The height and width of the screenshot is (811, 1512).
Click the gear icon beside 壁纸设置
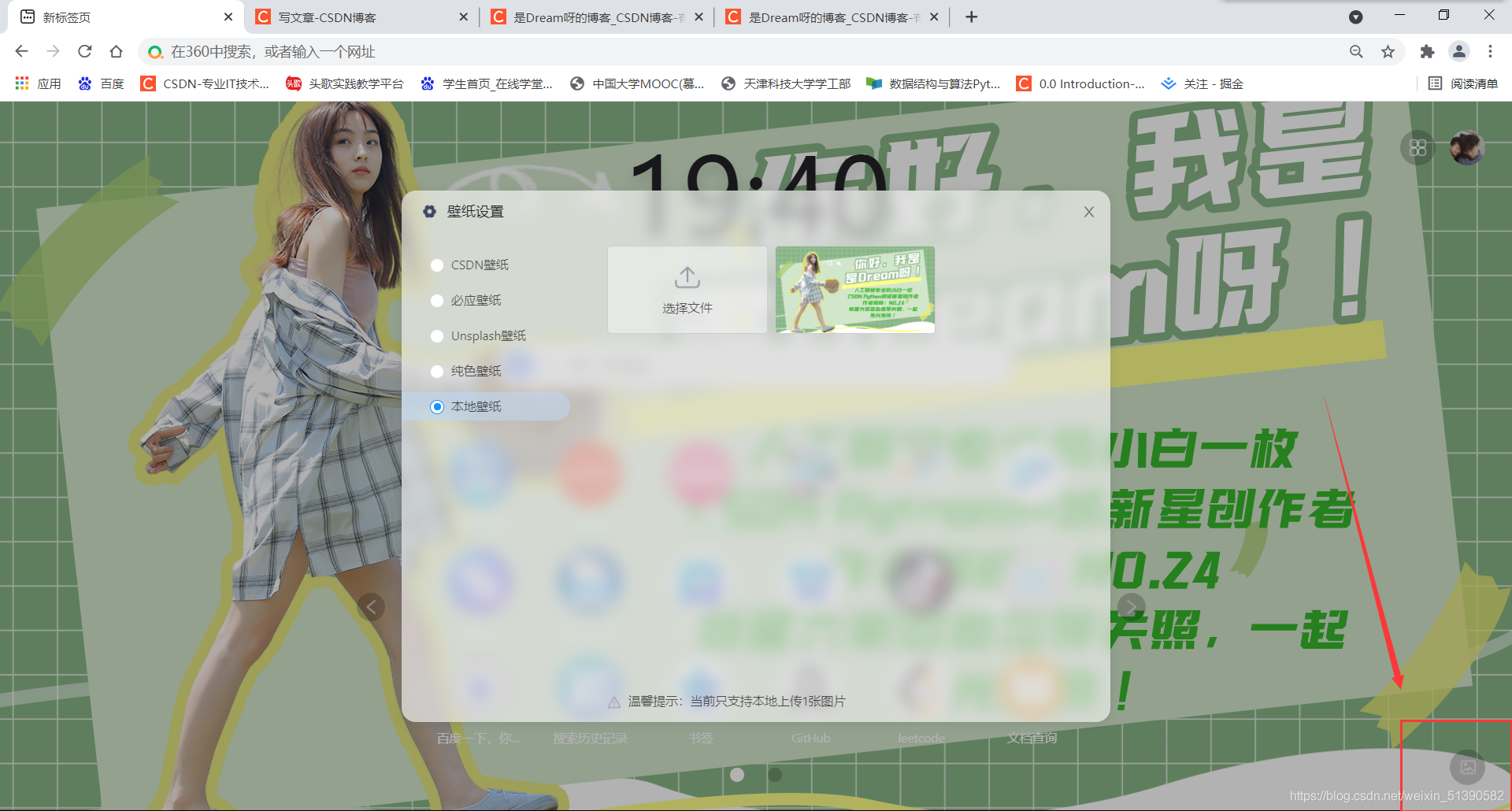tap(429, 212)
